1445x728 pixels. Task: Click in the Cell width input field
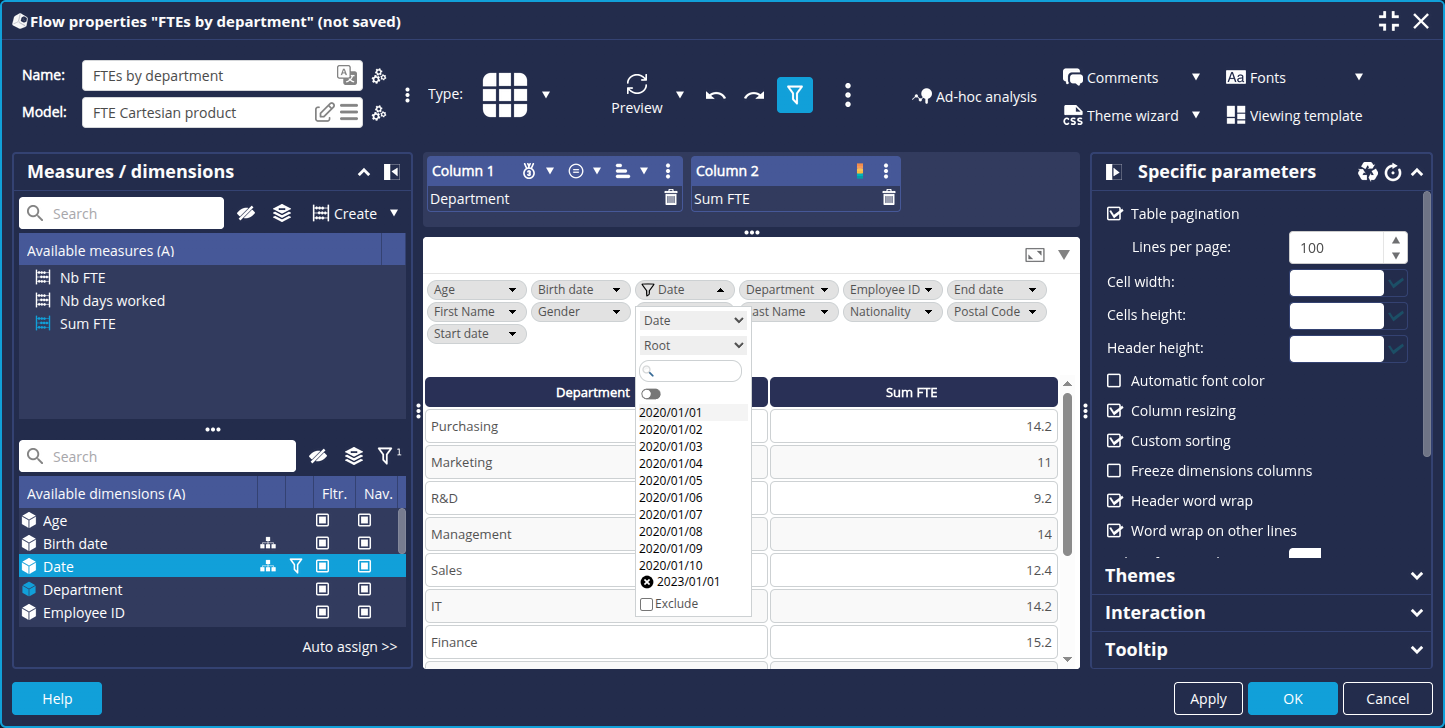pos(1336,283)
